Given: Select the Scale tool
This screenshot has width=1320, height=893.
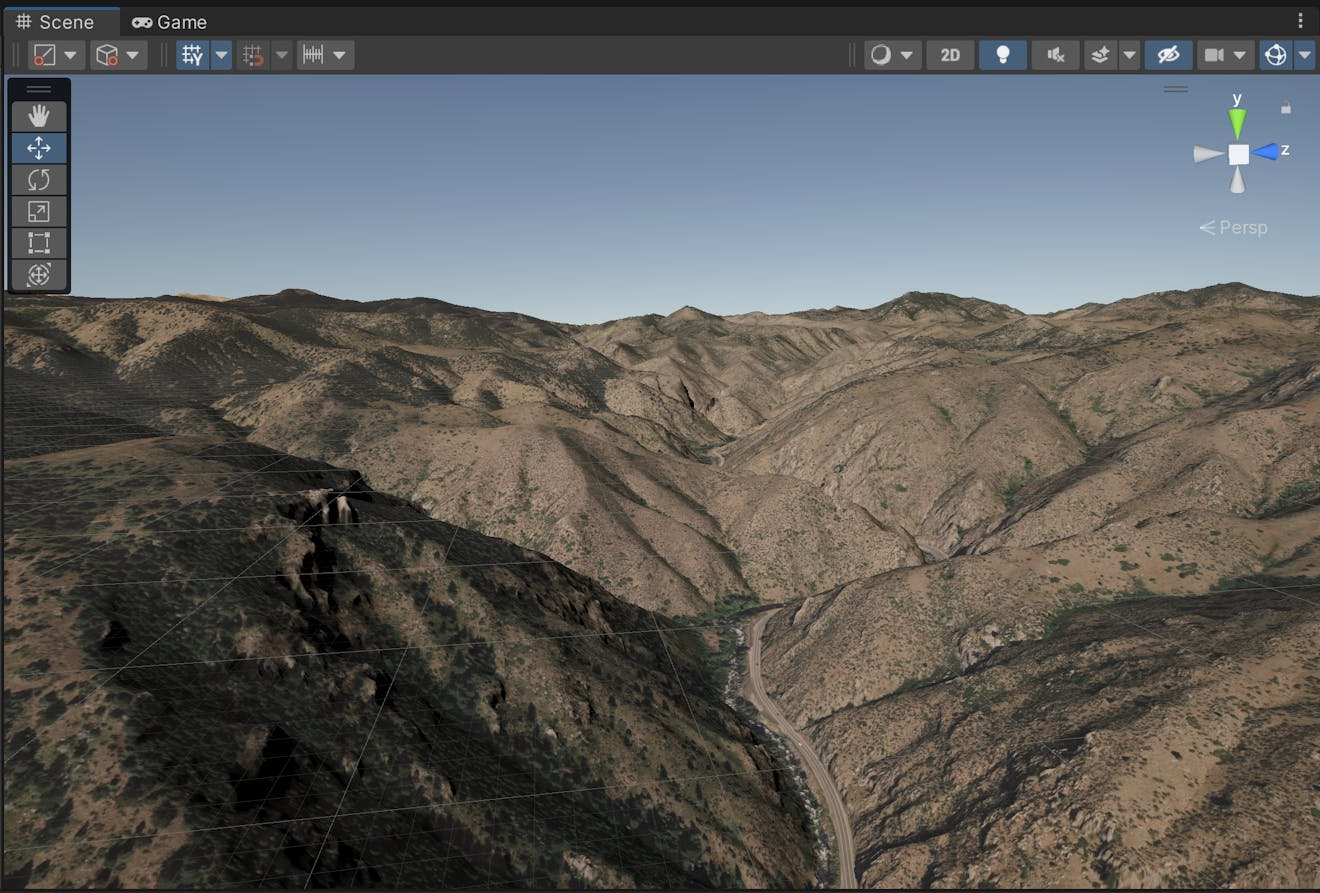Looking at the screenshot, I should point(39,211).
